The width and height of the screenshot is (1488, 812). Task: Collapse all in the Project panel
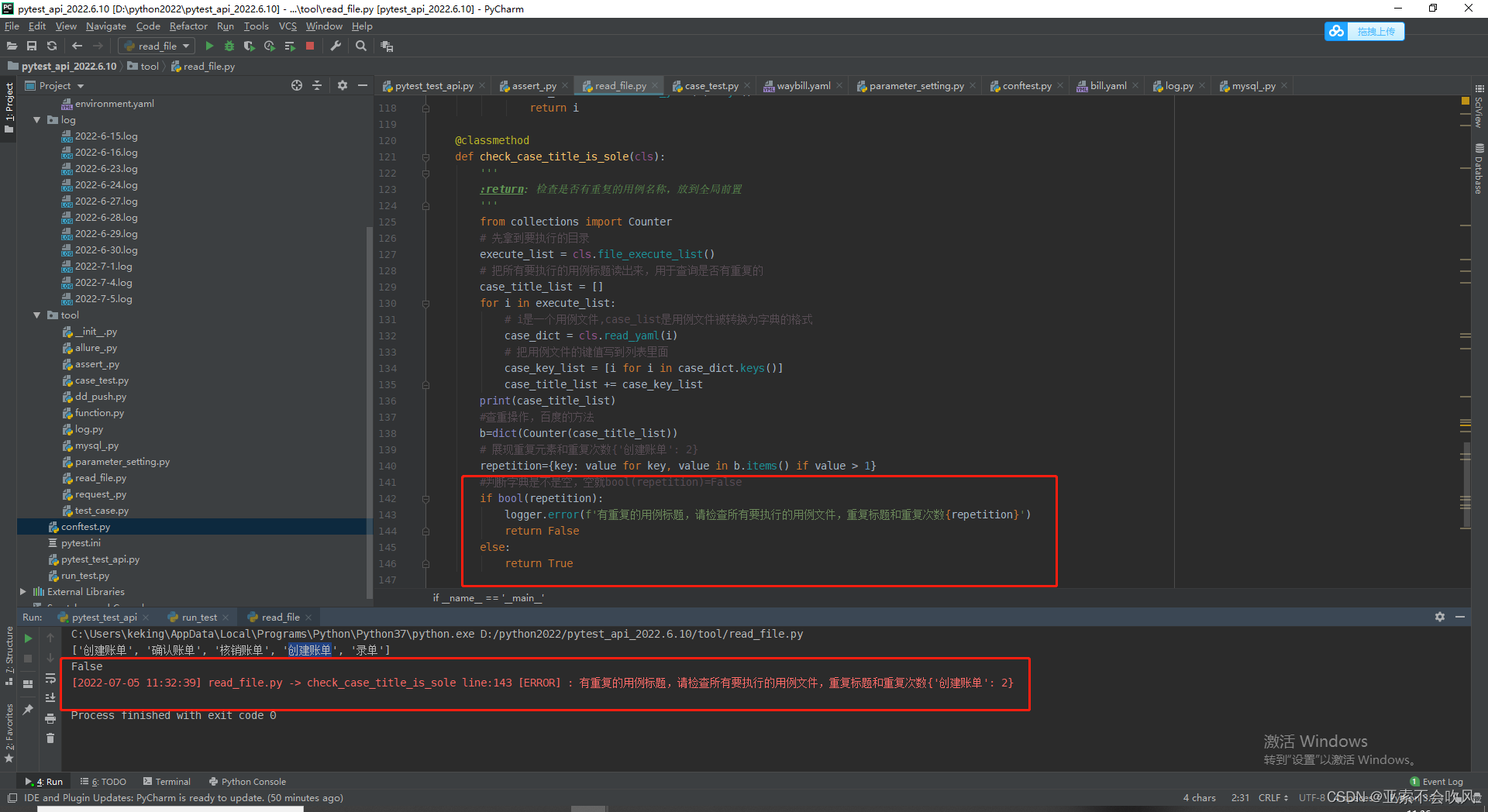pyautogui.click(x=317, y=85)
